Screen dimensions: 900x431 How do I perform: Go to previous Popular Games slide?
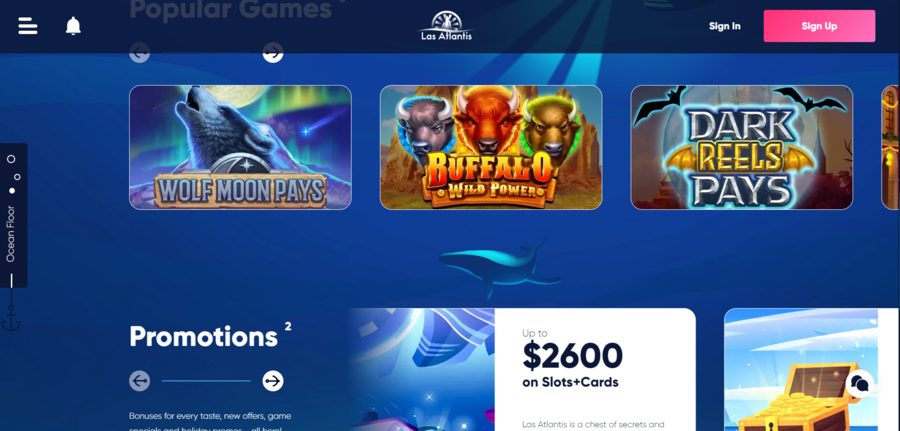[x=139, y=53]
